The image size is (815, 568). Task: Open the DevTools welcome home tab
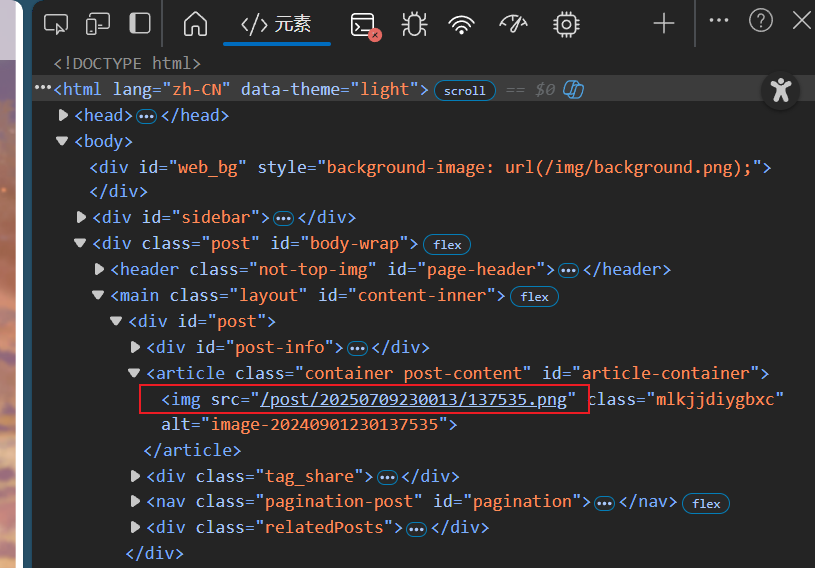coord(196,23)
